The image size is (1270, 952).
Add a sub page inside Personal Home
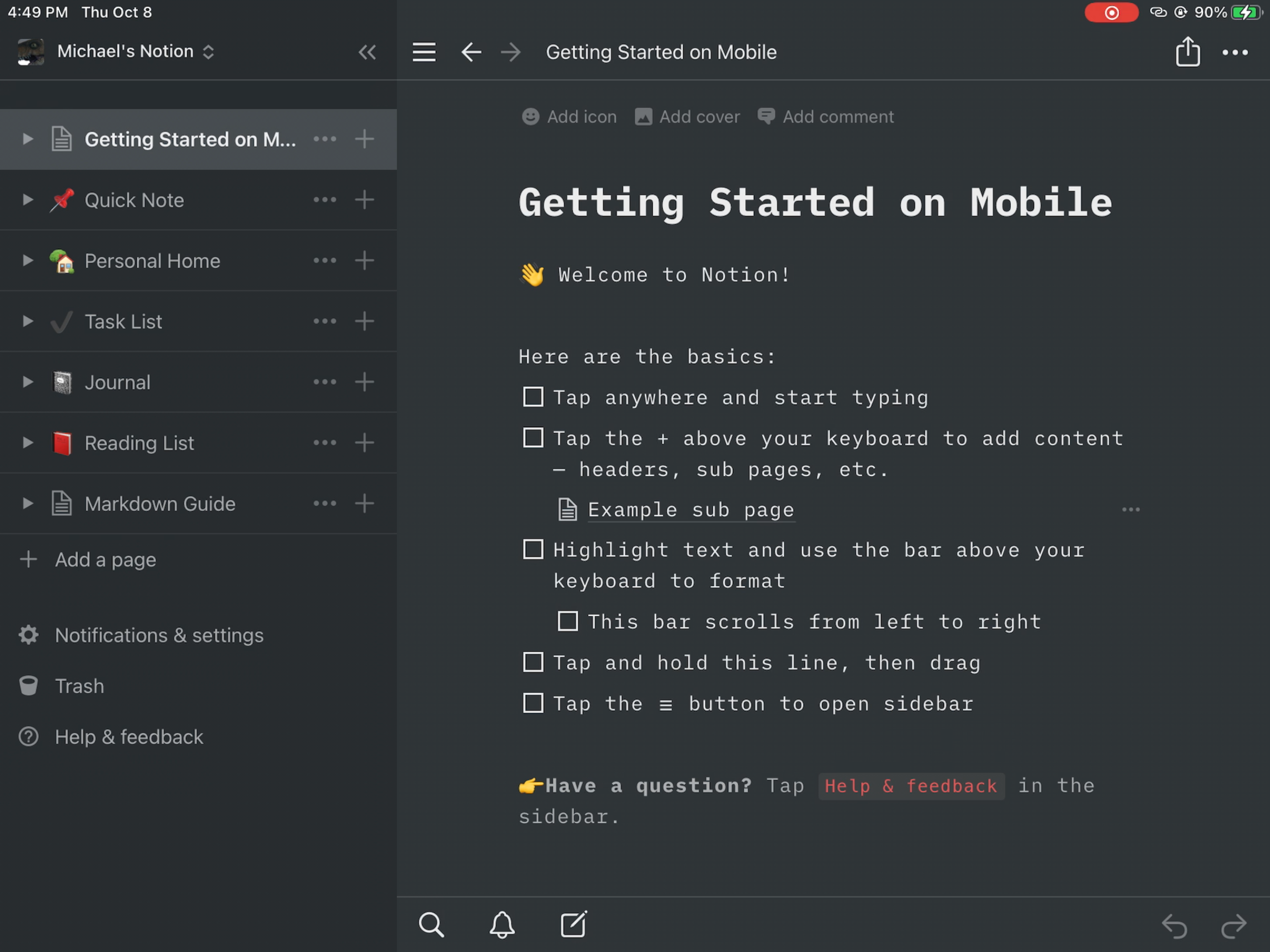[365, 260]
